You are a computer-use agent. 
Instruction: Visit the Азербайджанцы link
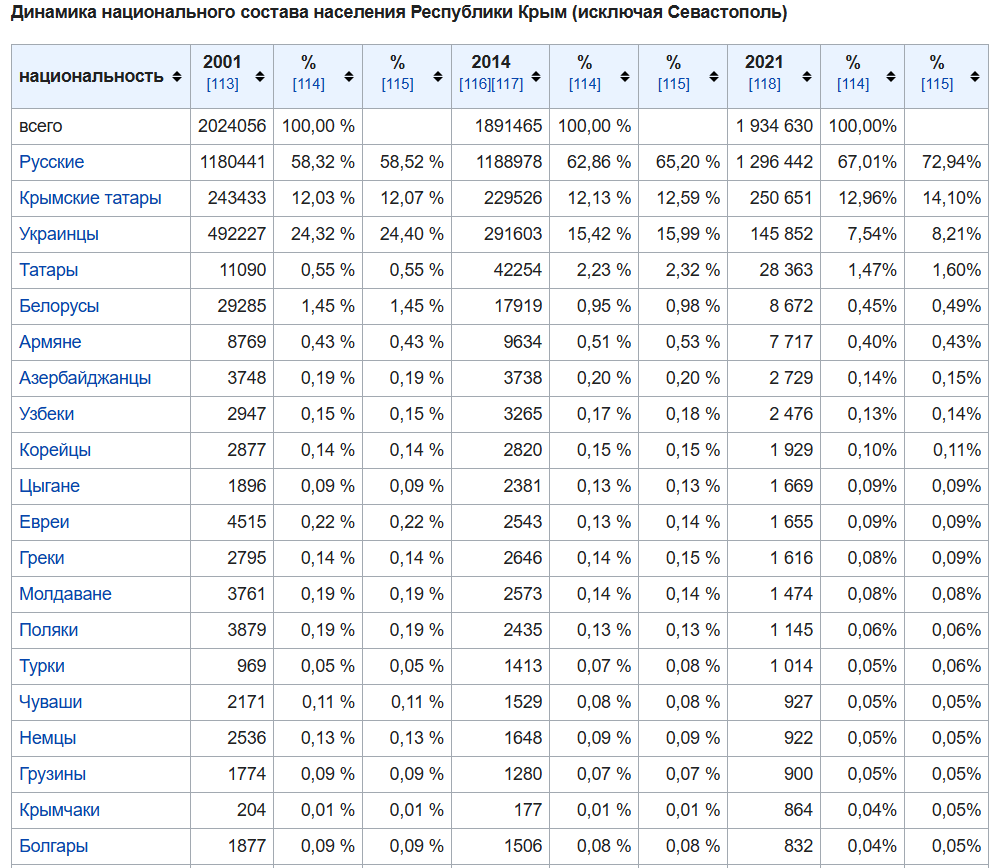coord(85,378)
